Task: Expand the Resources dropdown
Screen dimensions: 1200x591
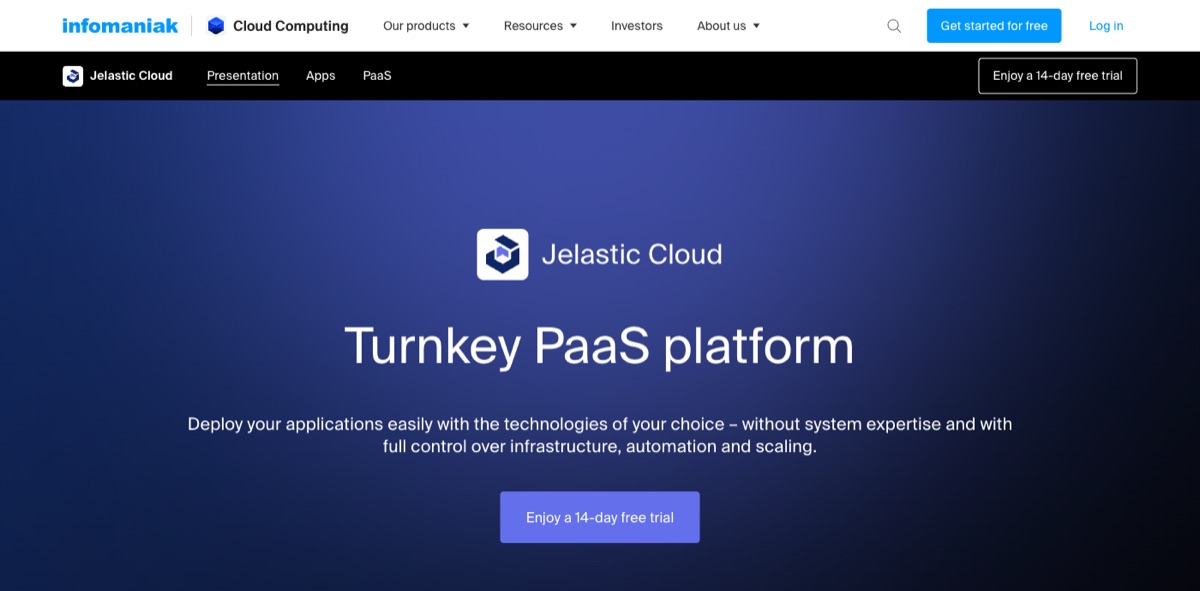Action: pyautogui.click(x=540, y=26)
